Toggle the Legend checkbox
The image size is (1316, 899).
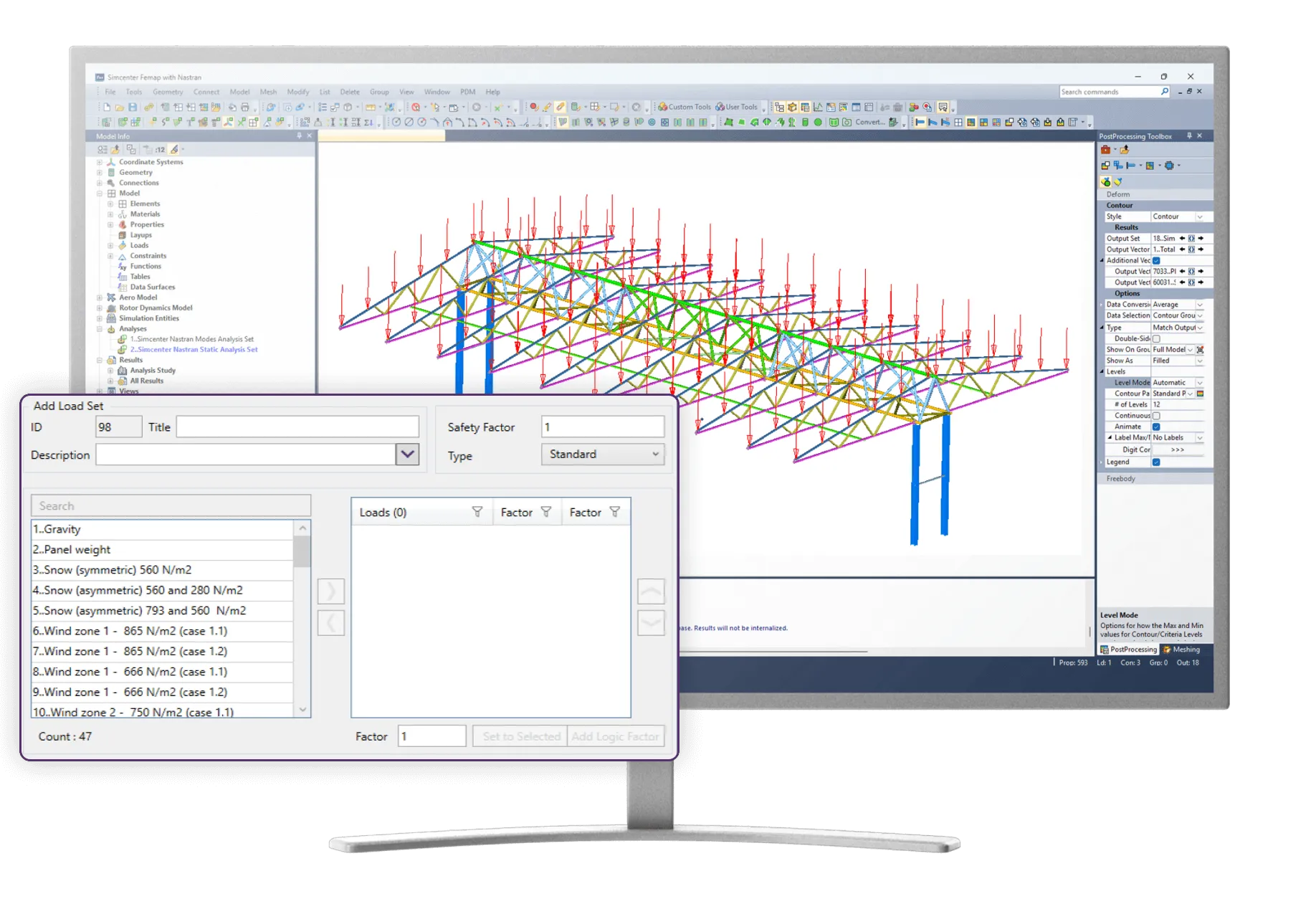click(x=1156, y=462)
